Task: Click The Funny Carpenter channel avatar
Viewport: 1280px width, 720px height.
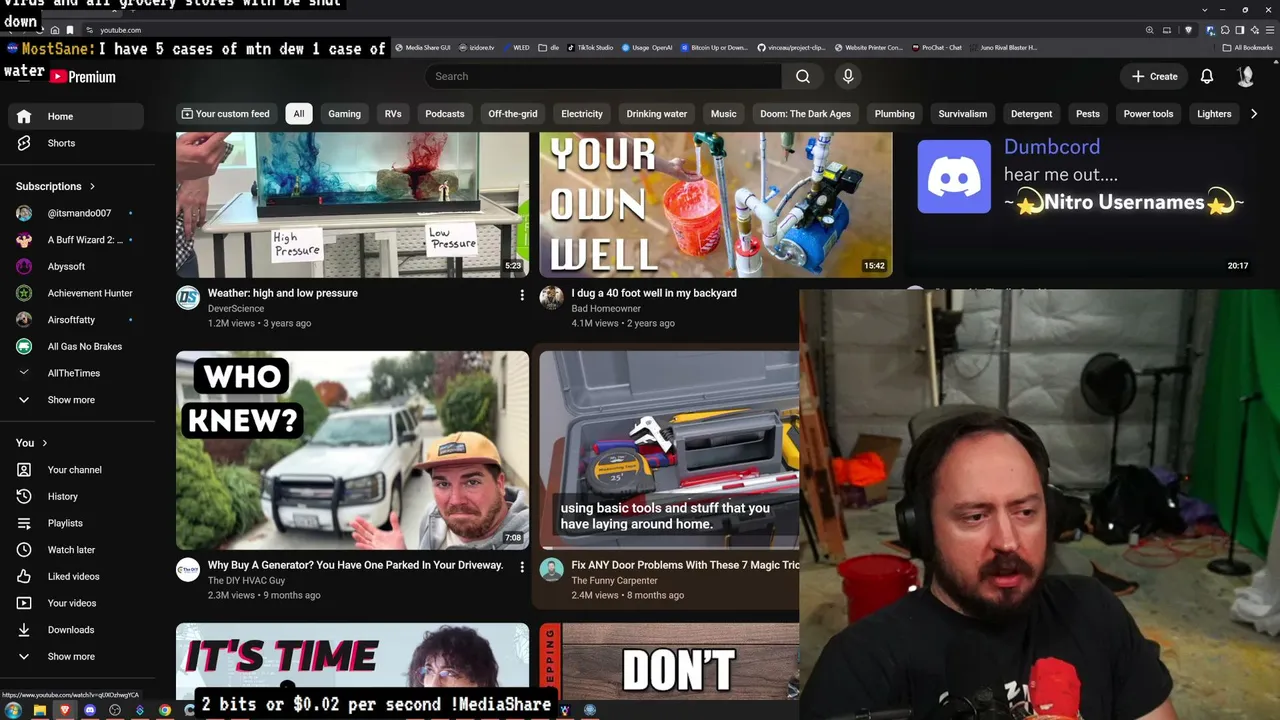Action: tap(551, 570)
